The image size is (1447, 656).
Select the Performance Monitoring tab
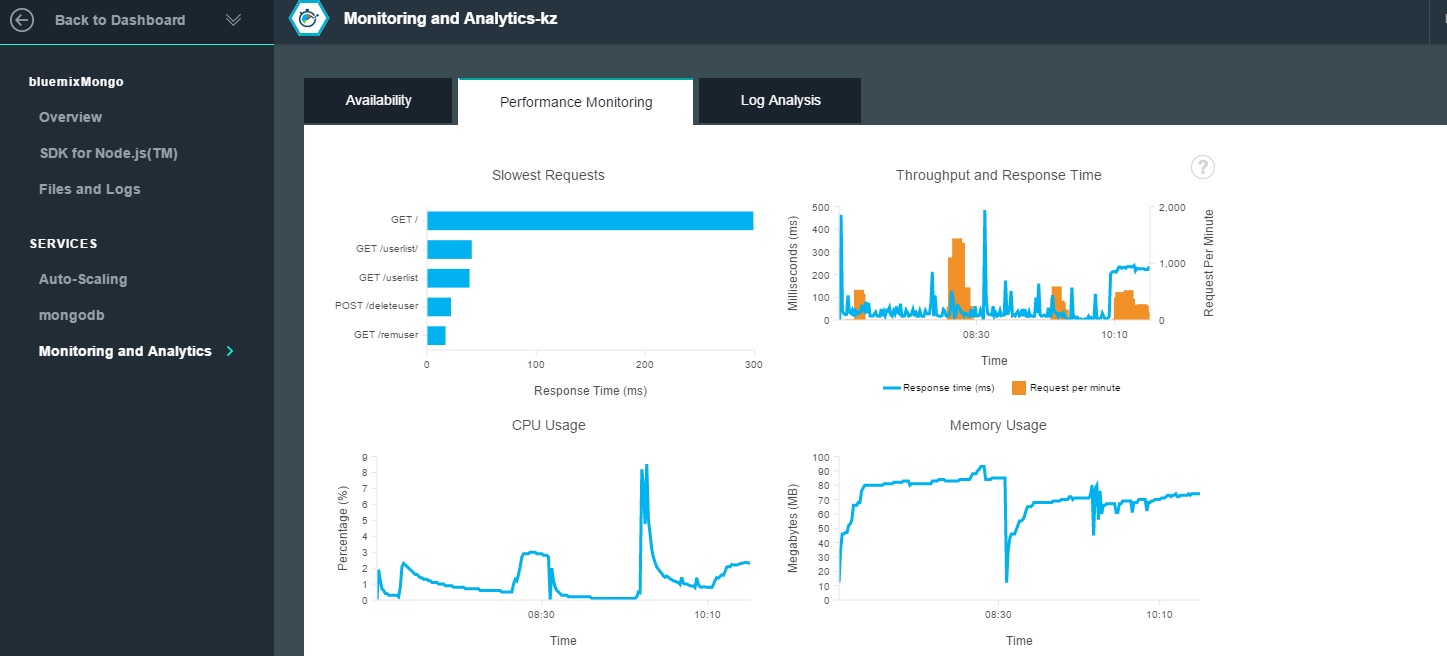(575, 102)
